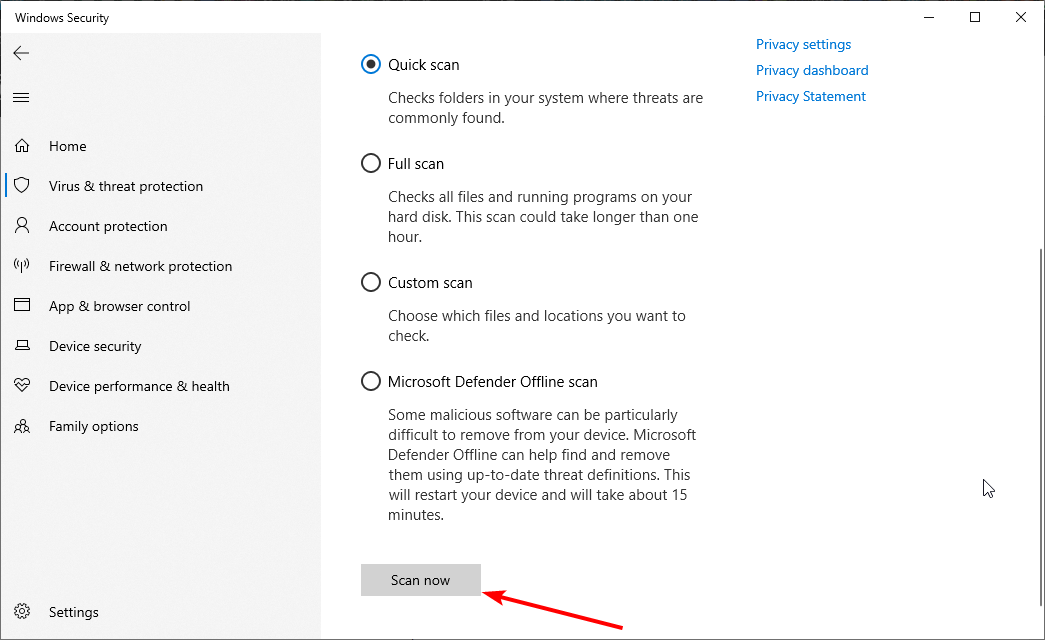Close the Windows Security window

click(1020, 17)
